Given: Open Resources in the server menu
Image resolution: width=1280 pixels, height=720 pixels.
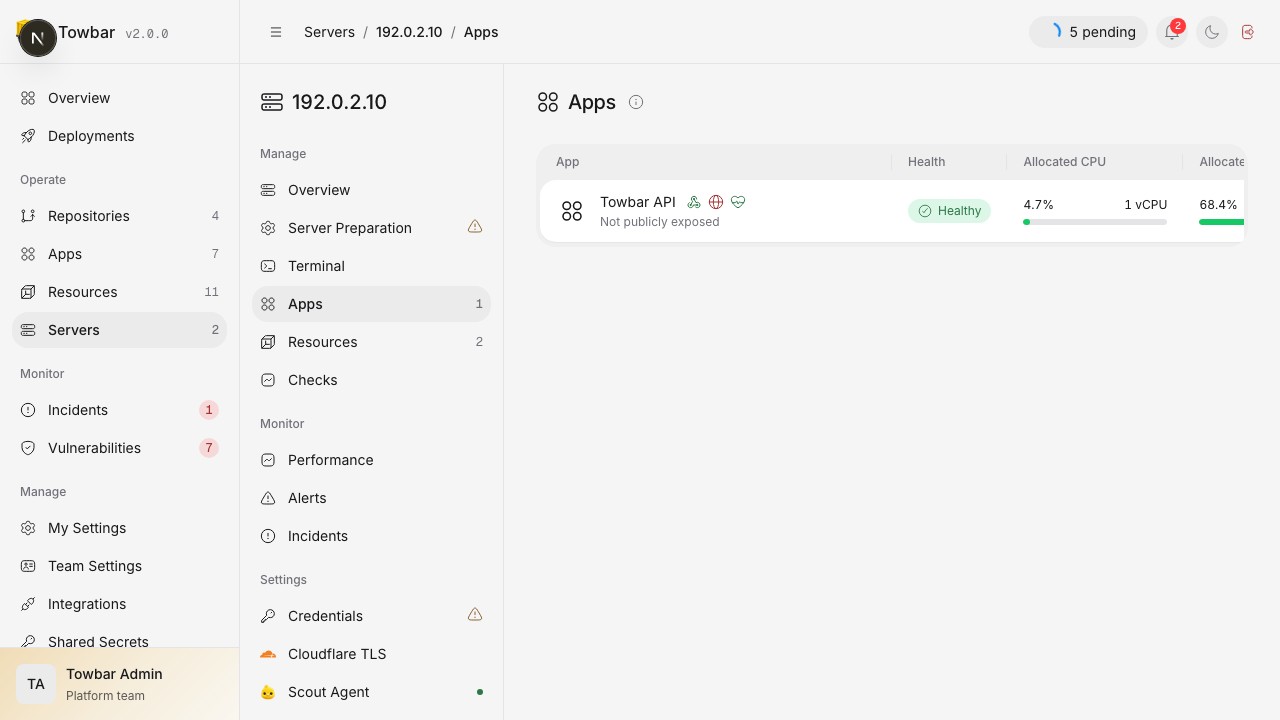Looking at the screenshot, I should pos(371,342).
